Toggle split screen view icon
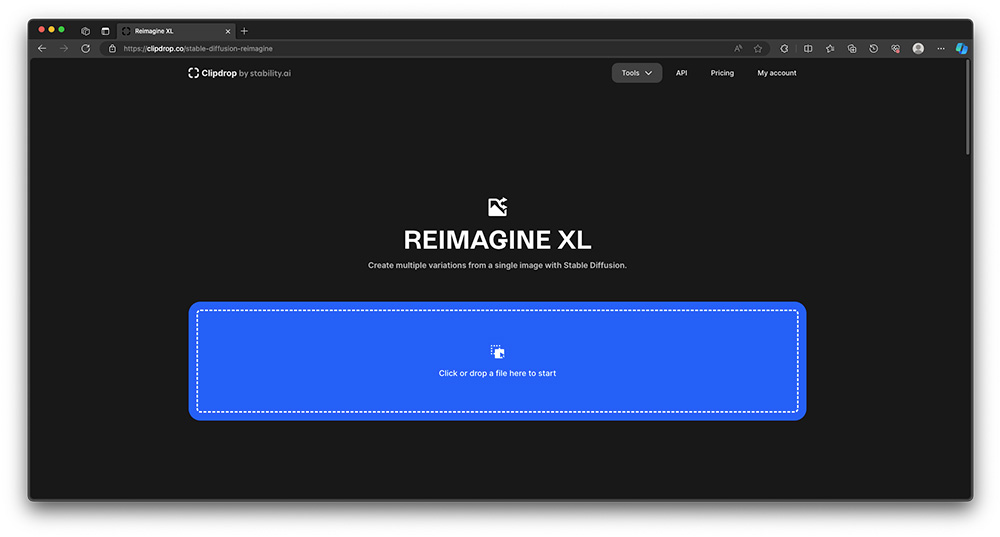This screenshot has height=537, width=1000. (x=808, y=48)
